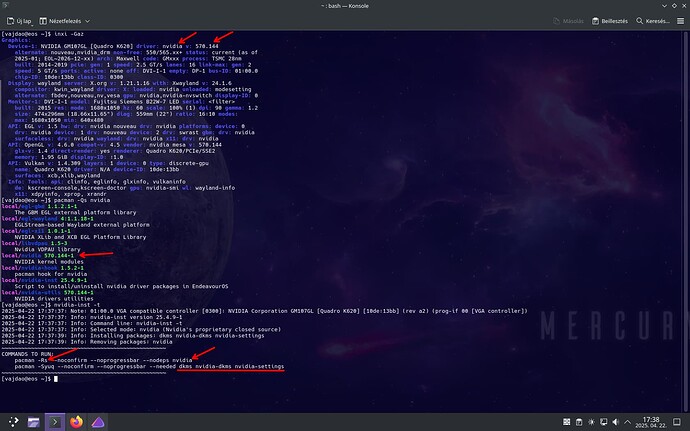This screenshot has height=431, width=690.
Task: Select the Konsole terminal taskbar entry
Action: [x=55, y=422]
